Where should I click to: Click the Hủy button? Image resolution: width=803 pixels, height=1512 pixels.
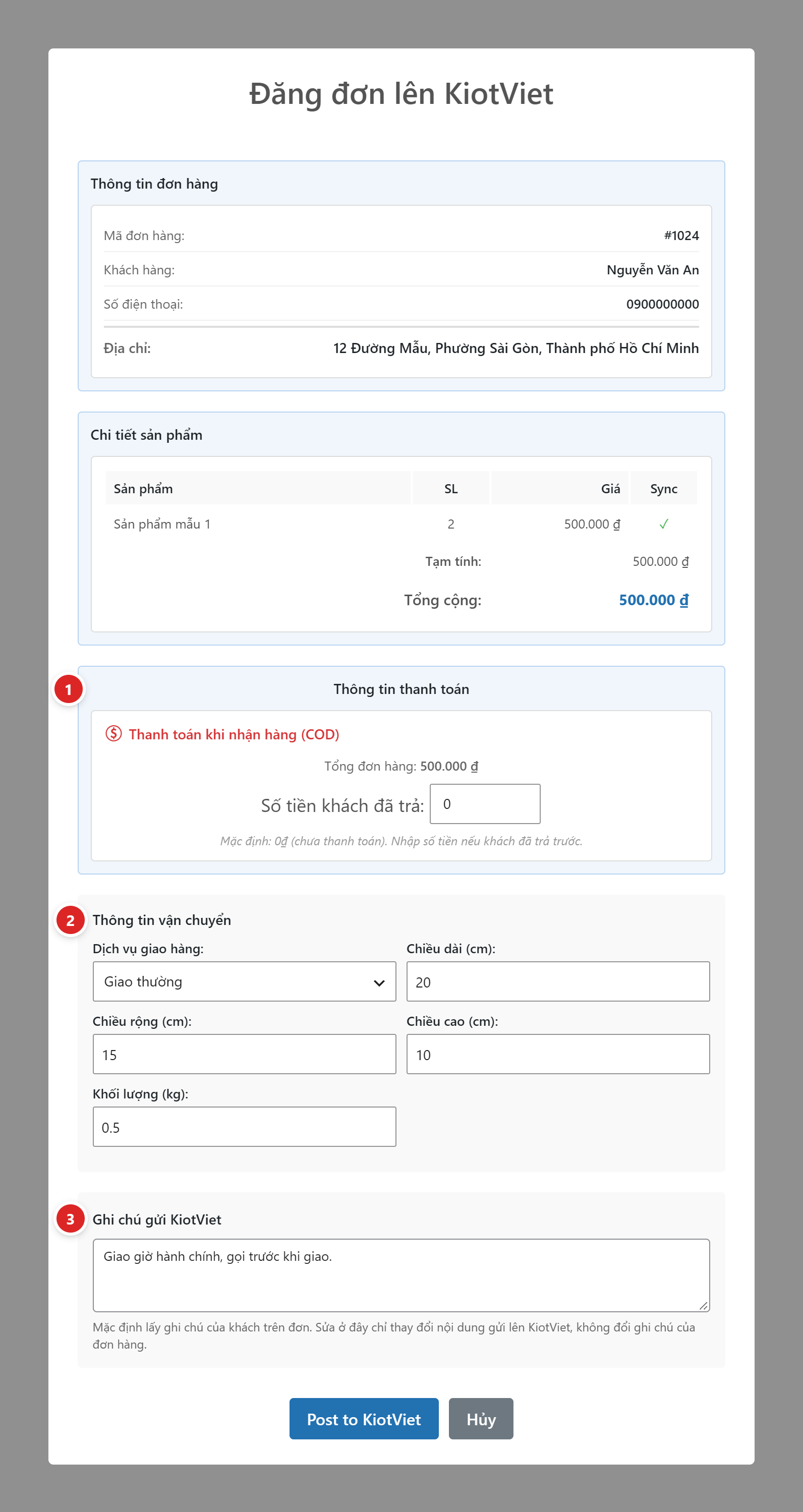coord(481,1419)
